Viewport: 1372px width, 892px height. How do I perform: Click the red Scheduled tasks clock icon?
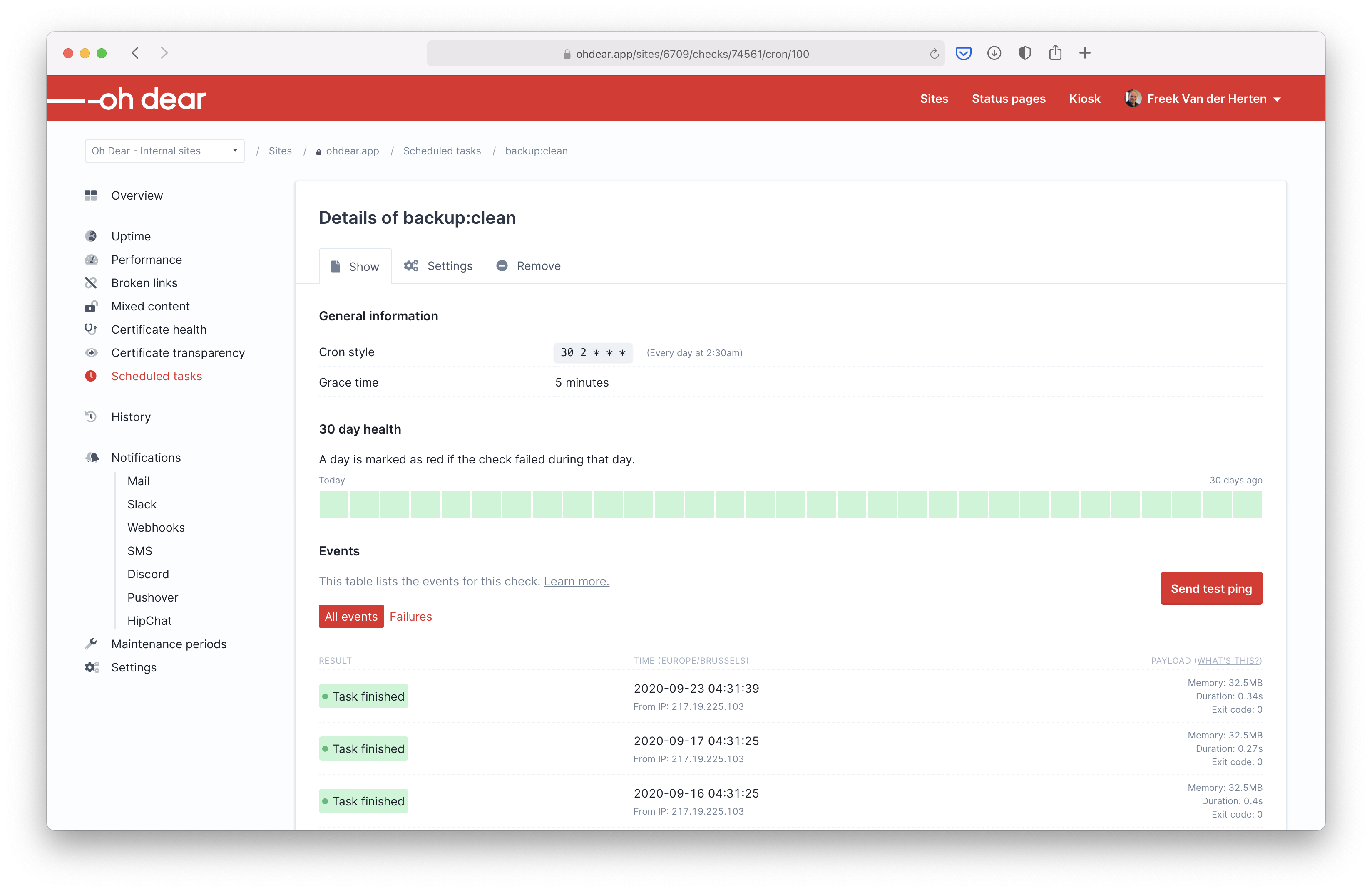[90, 376]
